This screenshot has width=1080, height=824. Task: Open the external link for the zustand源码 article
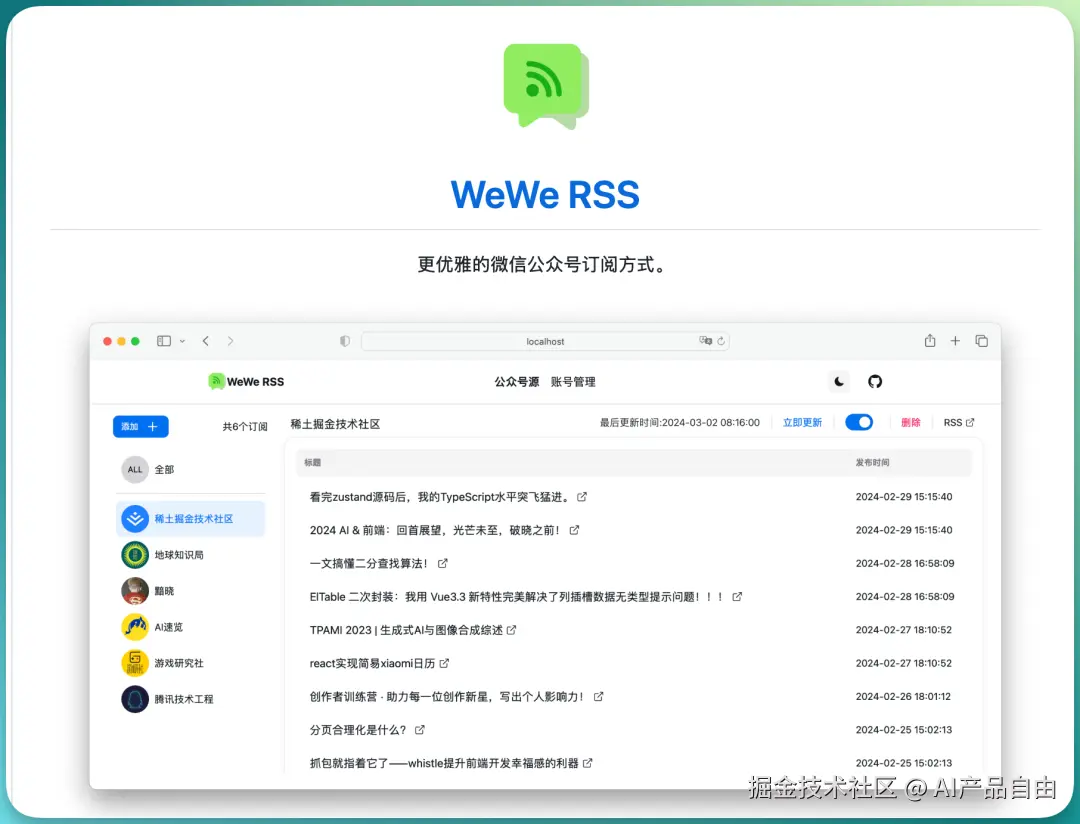click(x=582, y=497)
